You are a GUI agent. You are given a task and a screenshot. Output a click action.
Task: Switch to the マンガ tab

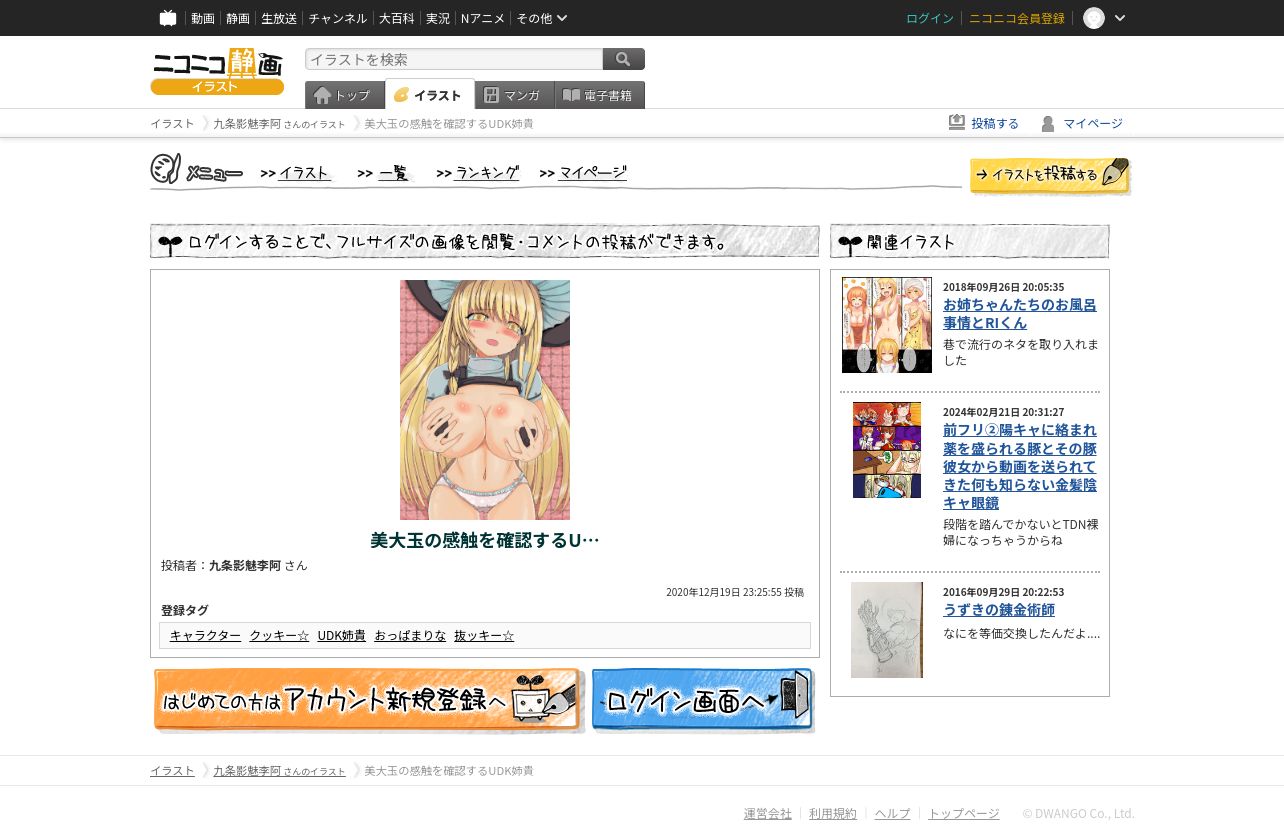(x=515, y=95)
